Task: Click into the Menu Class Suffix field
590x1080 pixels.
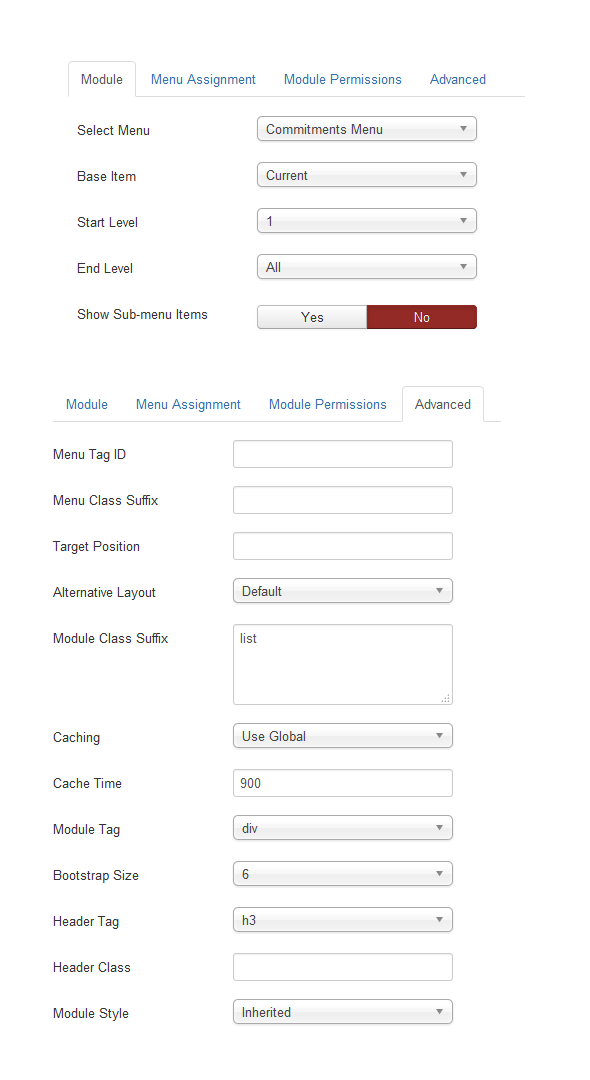Action: 342,500
